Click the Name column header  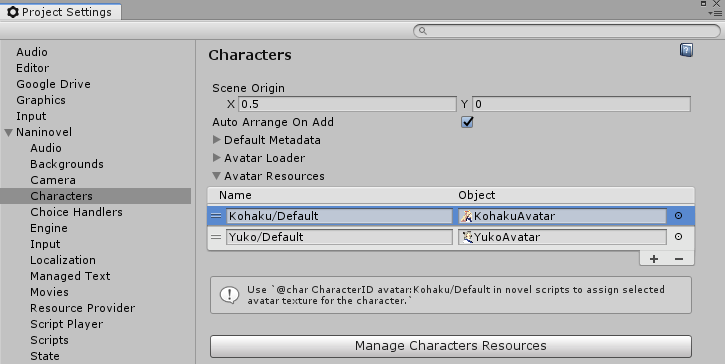[x=235, y=195]
